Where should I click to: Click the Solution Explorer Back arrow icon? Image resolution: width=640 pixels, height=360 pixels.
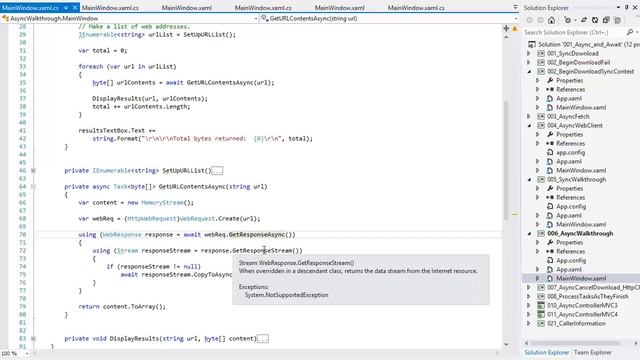pyautogui.click(x=529, y=20)
